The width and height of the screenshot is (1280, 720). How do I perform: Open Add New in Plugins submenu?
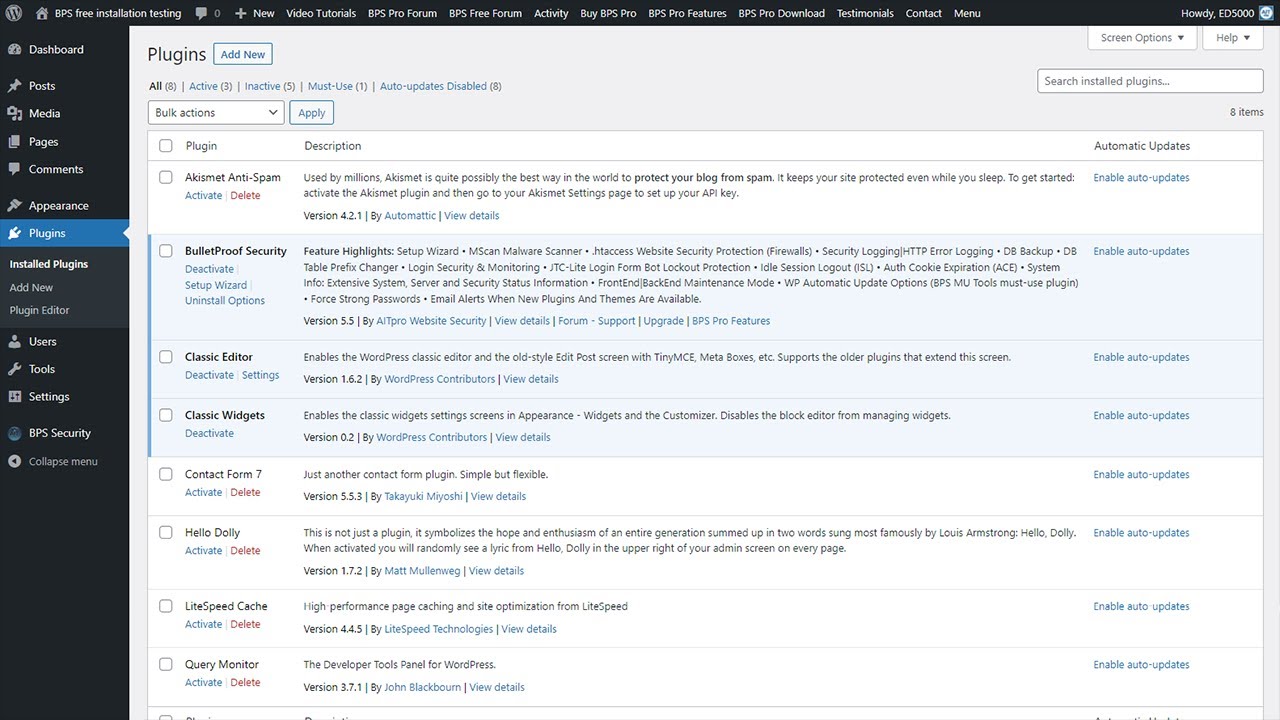(x=31, y=287)
